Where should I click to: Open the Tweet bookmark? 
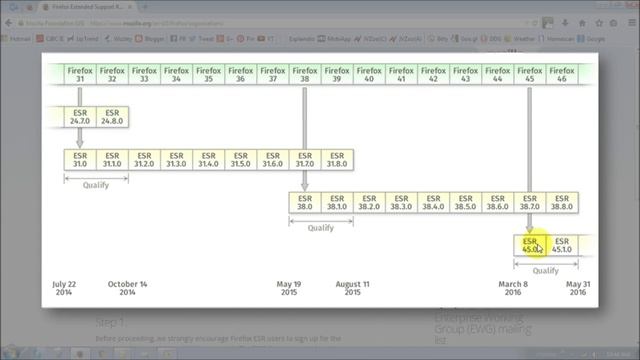pos(202,39)
